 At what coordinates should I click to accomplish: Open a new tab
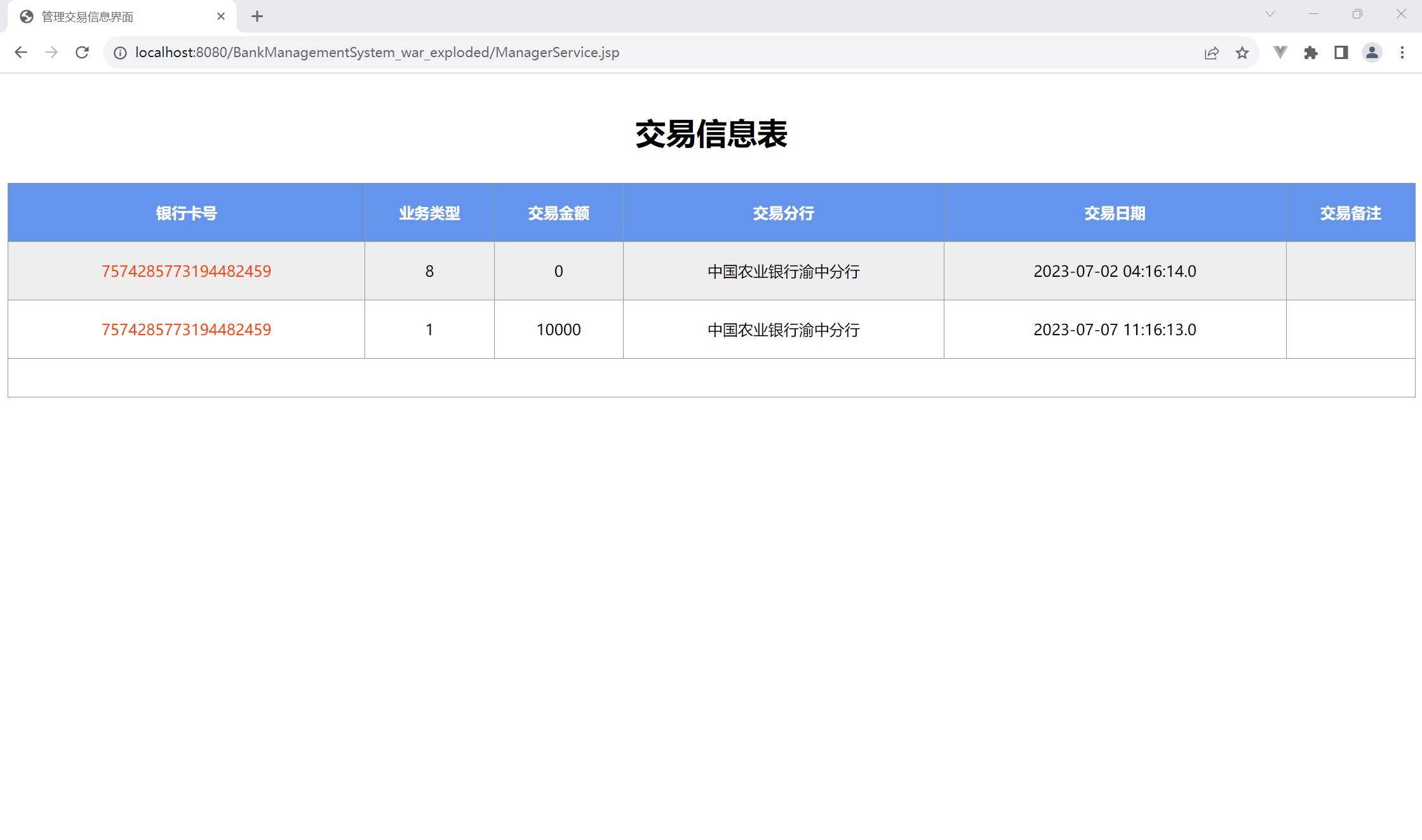[257, 17]
